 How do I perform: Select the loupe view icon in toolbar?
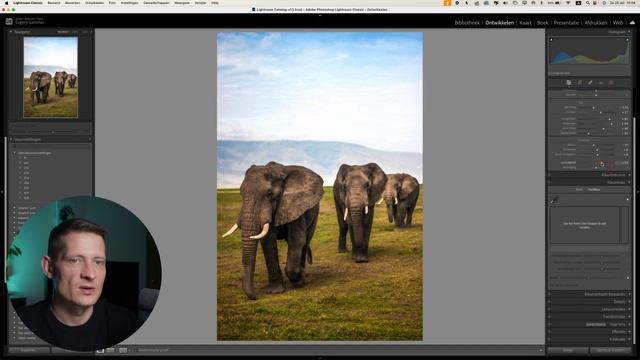pyautogui.click(x=100, y=350)
